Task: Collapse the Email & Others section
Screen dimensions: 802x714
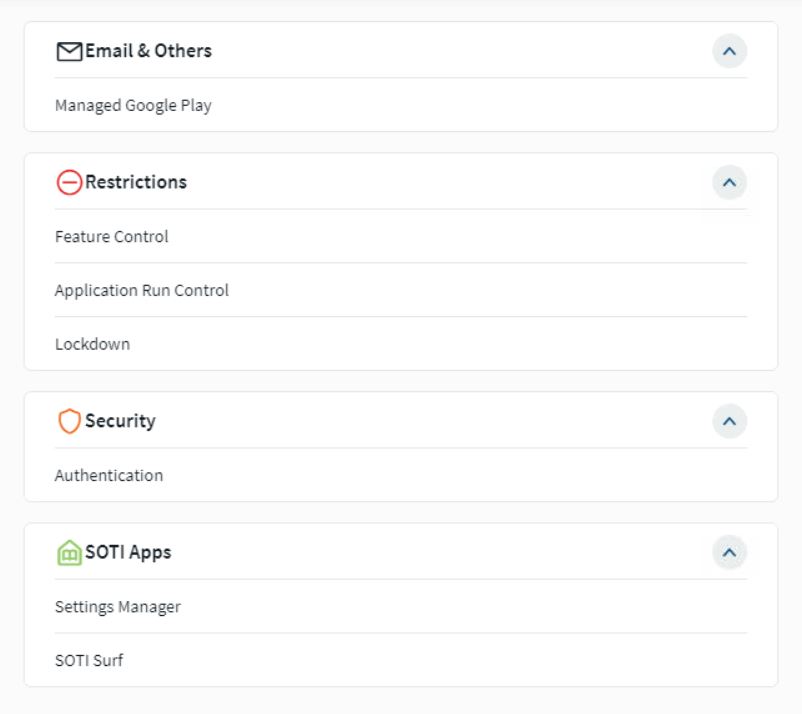Action: pyautogui.click(x=729, y=51)
